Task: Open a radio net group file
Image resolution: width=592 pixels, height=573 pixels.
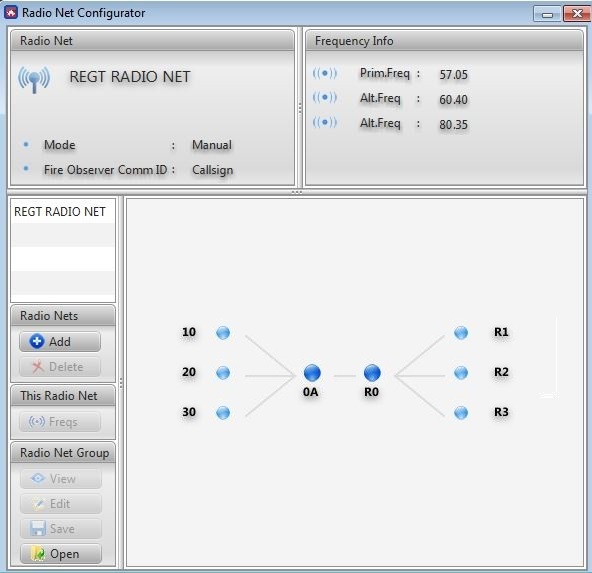Action: click(x=61, y=554)
